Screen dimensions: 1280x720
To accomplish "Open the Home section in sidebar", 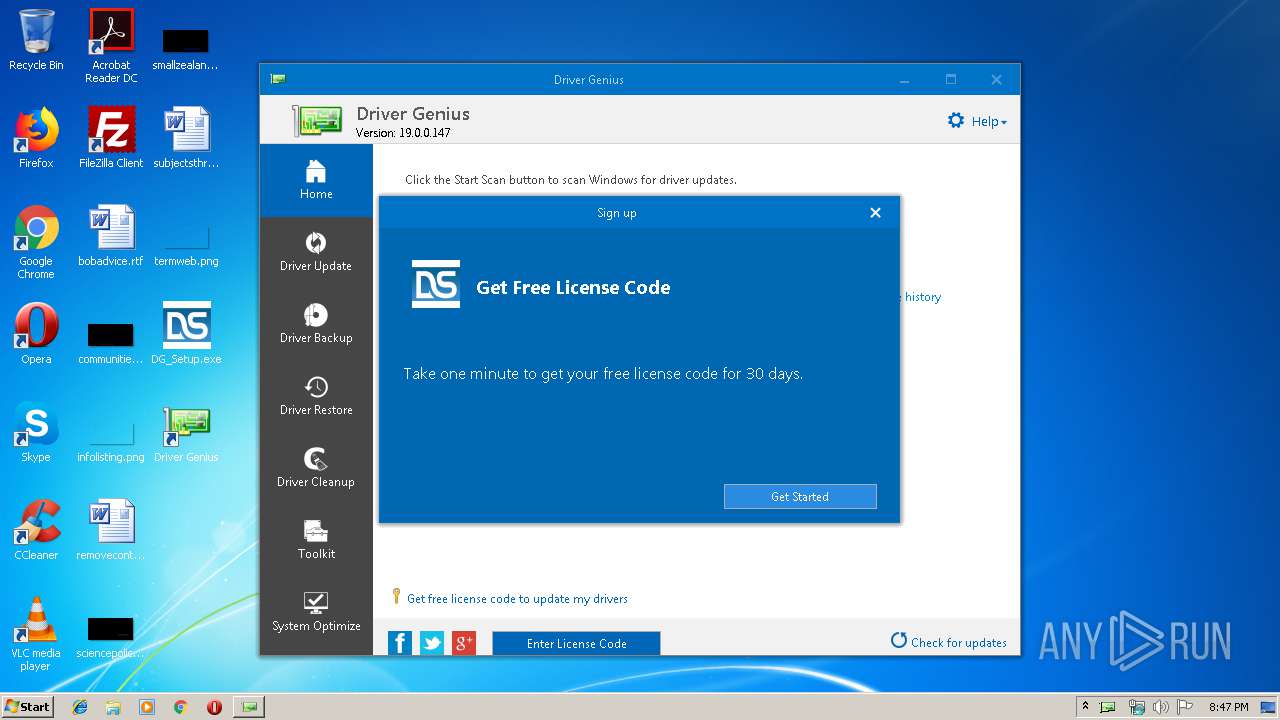I will (x=316, y=180).
